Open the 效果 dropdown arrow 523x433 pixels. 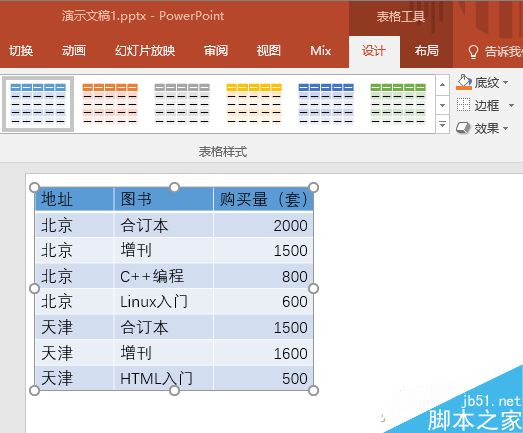505,128
